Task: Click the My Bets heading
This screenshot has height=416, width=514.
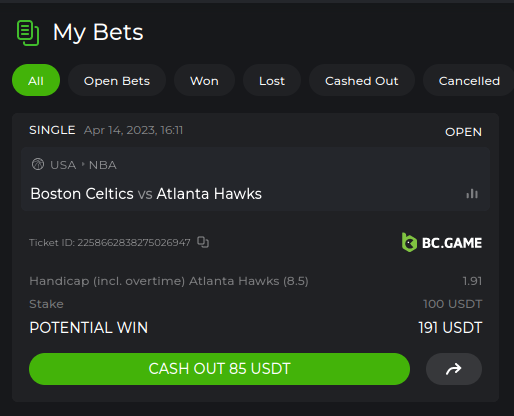Action: click(98, 33)
